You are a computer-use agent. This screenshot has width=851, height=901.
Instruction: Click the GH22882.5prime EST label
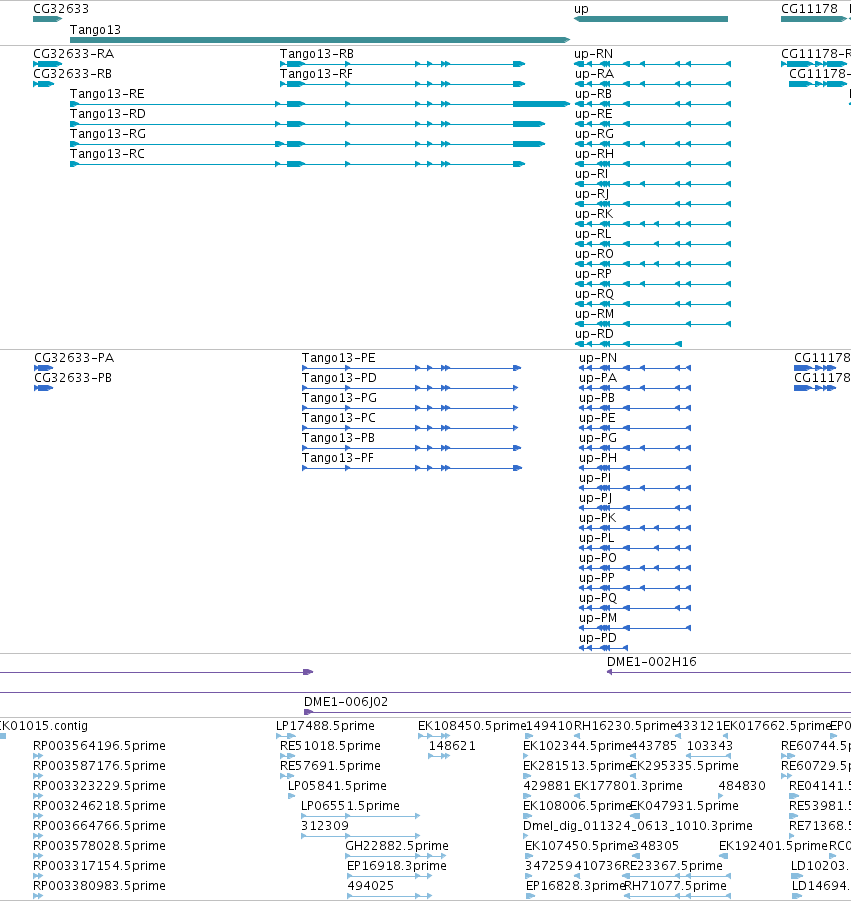coord(396,845)
